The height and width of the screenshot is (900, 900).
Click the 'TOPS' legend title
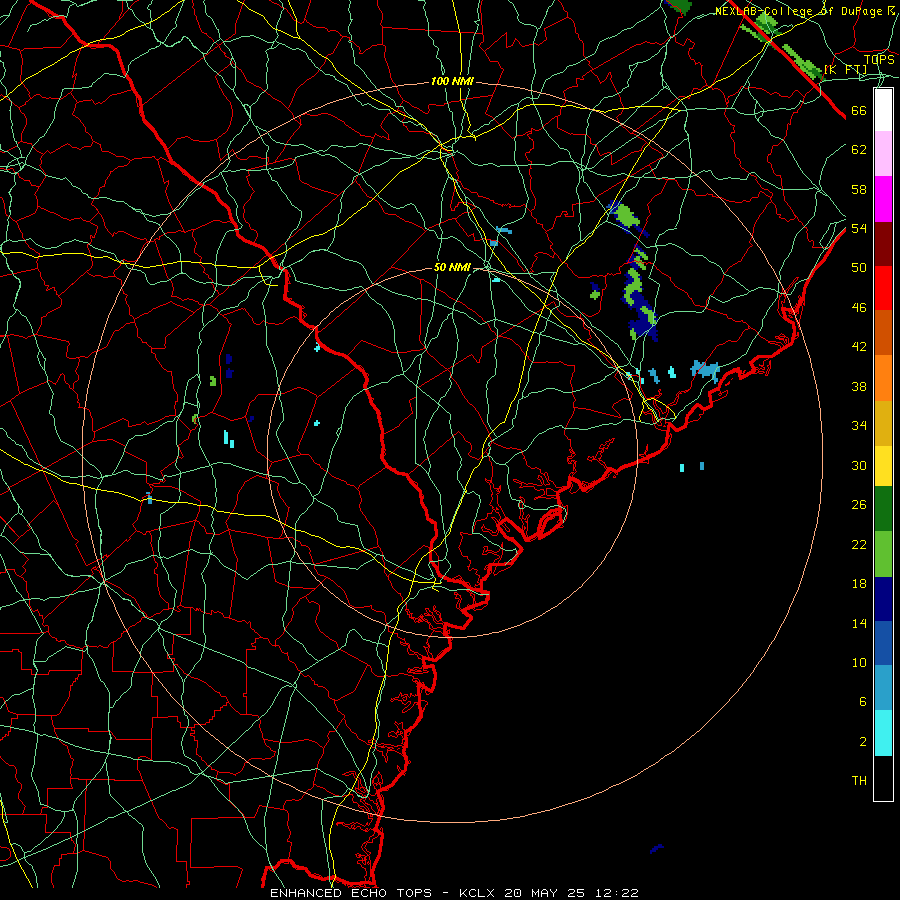pos(879,59)
